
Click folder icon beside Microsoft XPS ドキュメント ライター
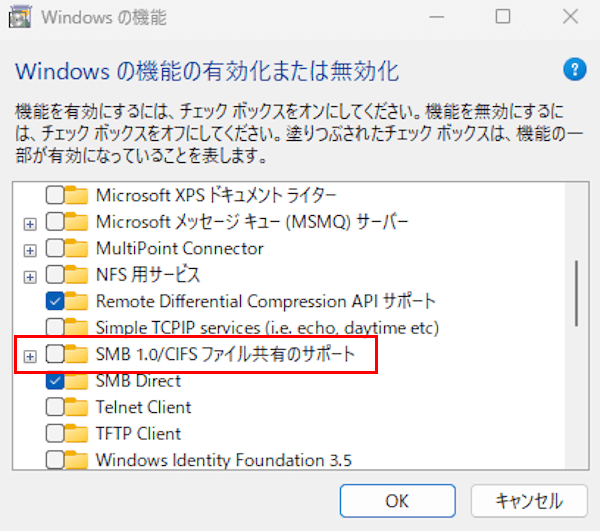pyautogui.click(x=77, y=195)
